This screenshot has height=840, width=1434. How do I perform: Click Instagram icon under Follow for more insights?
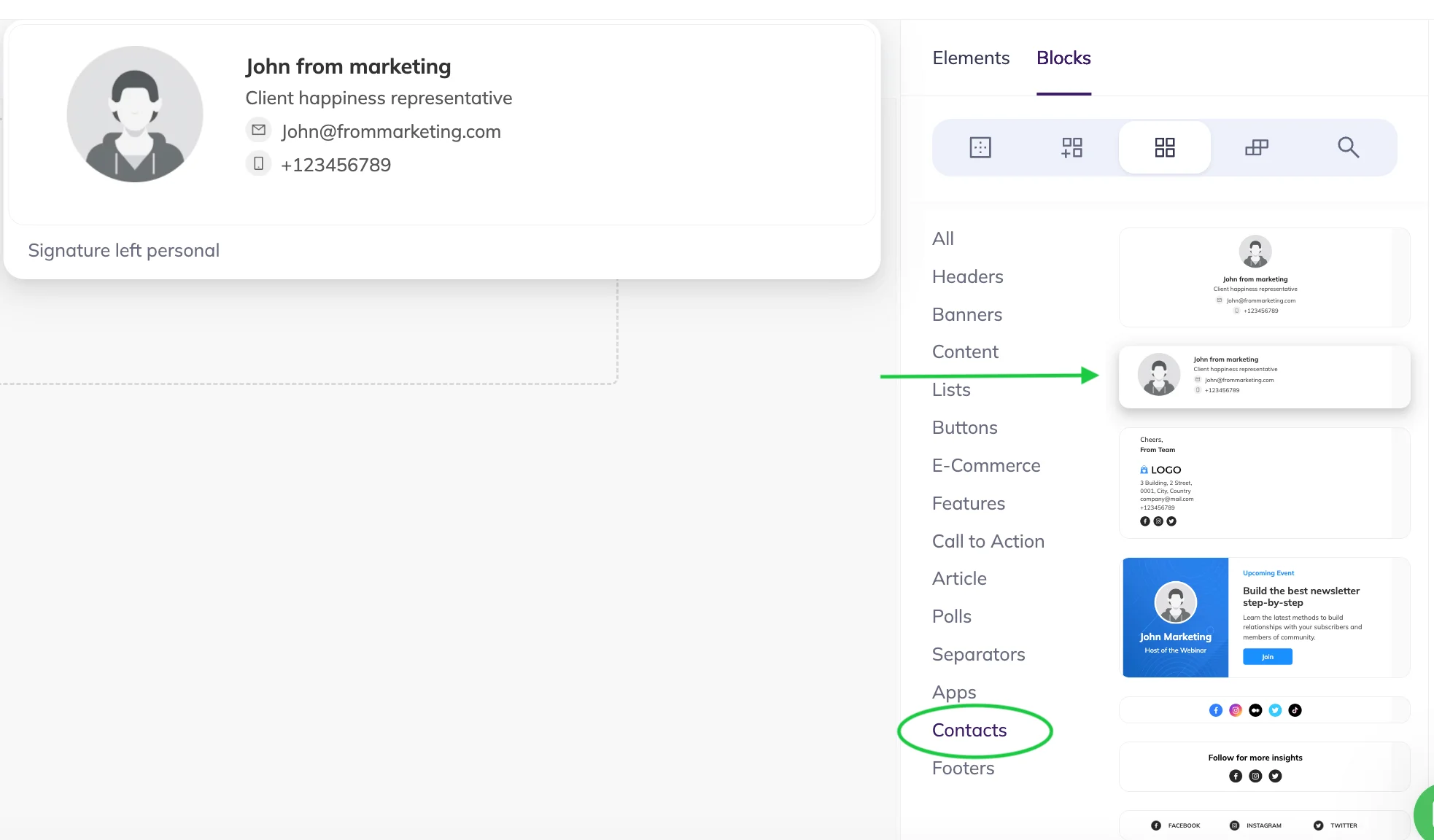[1255, 776]
